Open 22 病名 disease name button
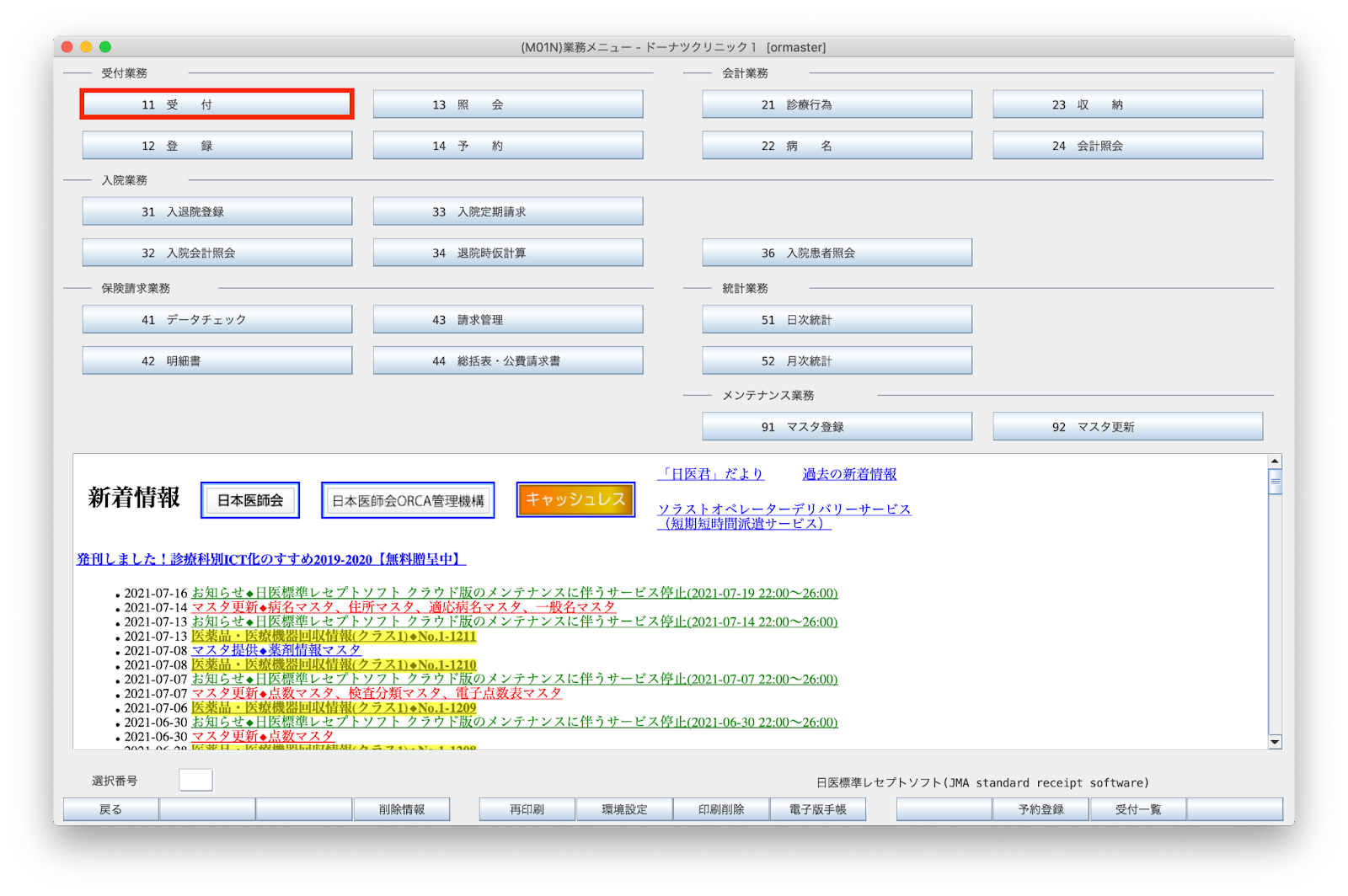Screen dimensions: 1348x896 (x=837, y=146)
